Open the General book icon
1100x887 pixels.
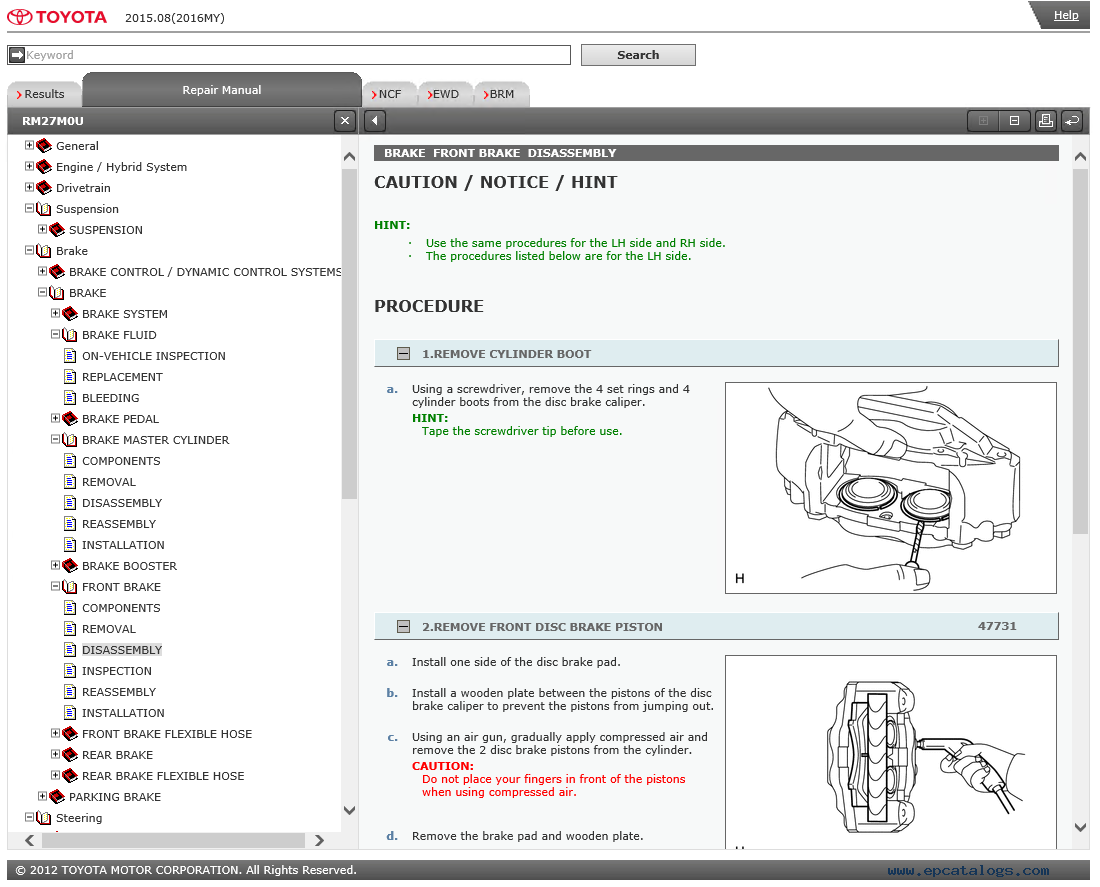pos(44,145)
